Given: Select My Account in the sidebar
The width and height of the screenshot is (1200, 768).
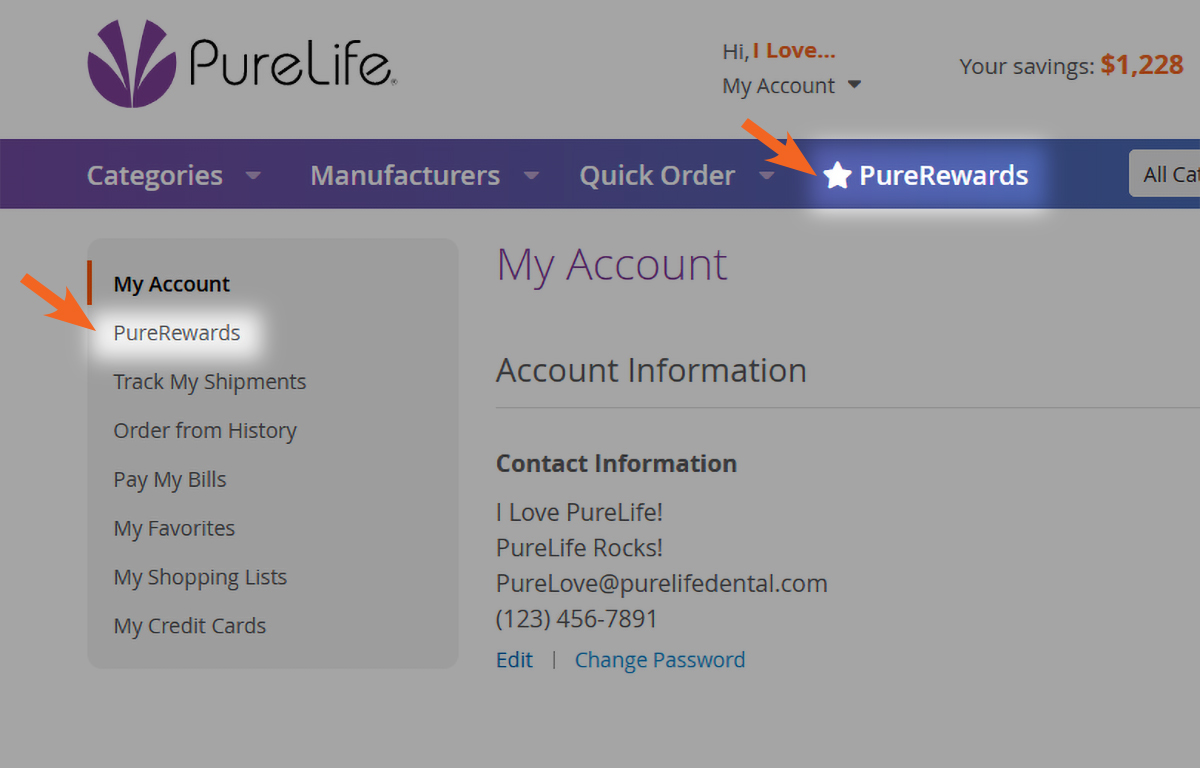Looking at the screenshot, I should [172, 284].
